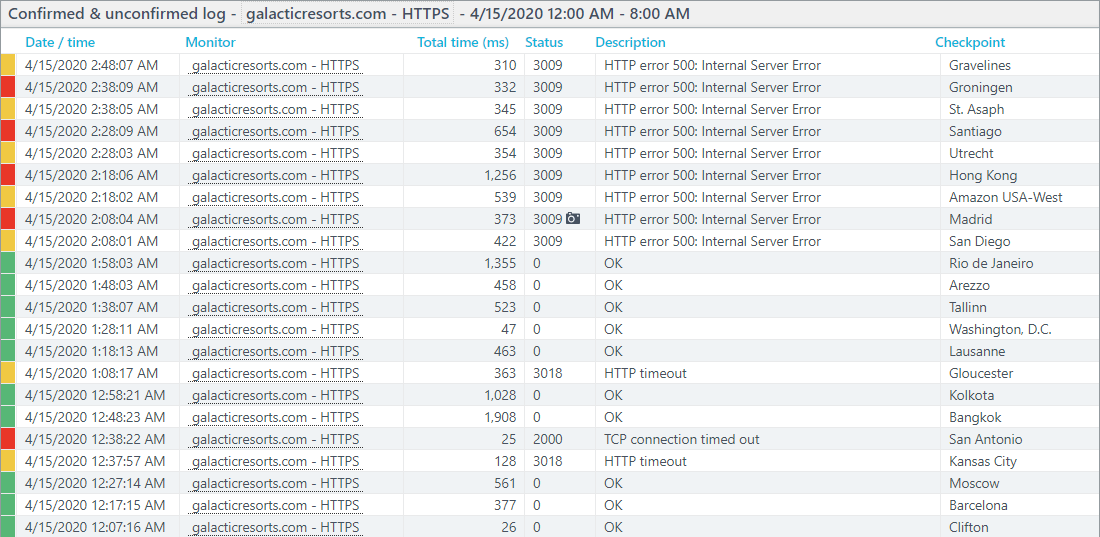This screenshot has height=537, width=1100.
Task: Open monitor link in the Santiago row
Action: click(x=276, y=131)
